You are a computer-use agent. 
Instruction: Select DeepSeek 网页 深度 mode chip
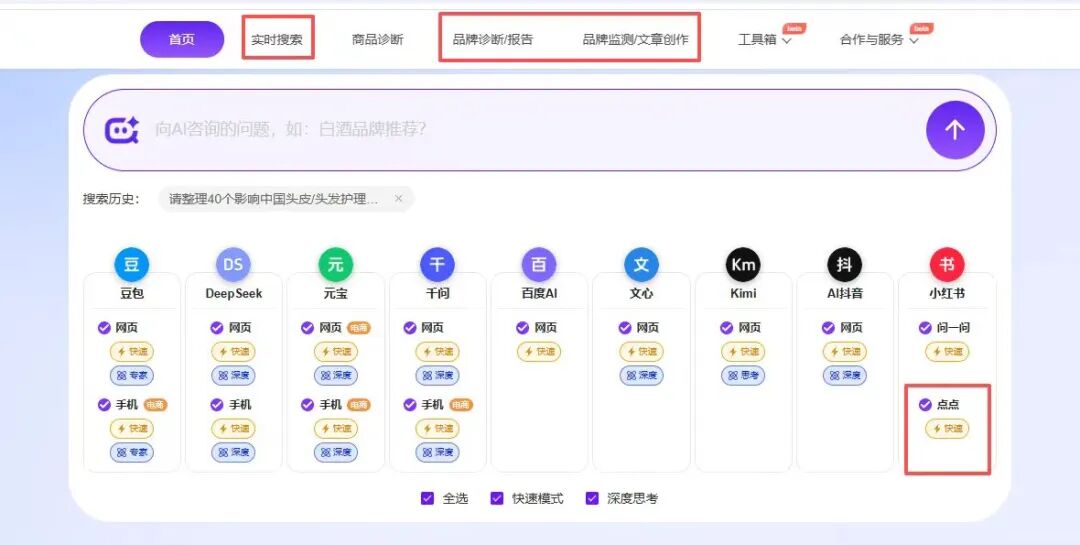click(233, 376)
